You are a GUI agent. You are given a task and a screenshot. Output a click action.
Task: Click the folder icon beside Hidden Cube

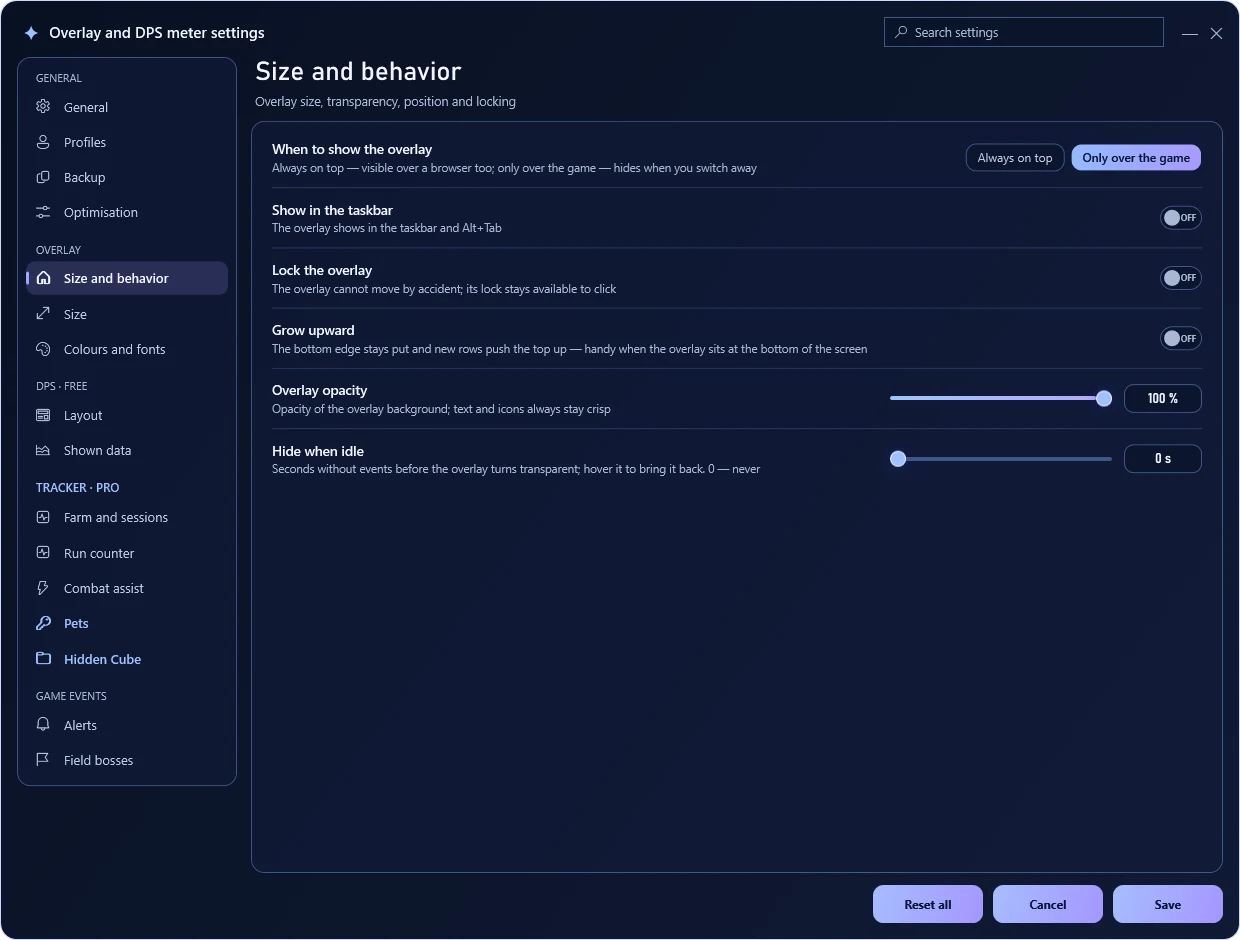coord(43,659)
